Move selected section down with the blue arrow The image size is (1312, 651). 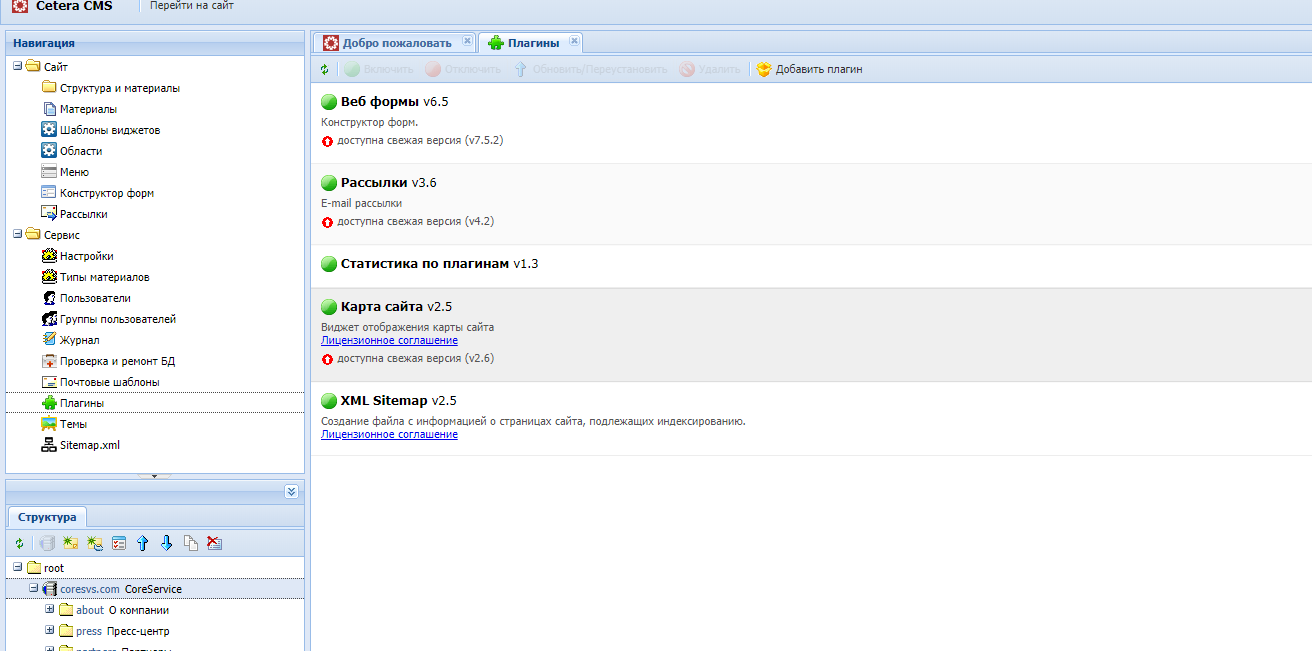point(166,543)
